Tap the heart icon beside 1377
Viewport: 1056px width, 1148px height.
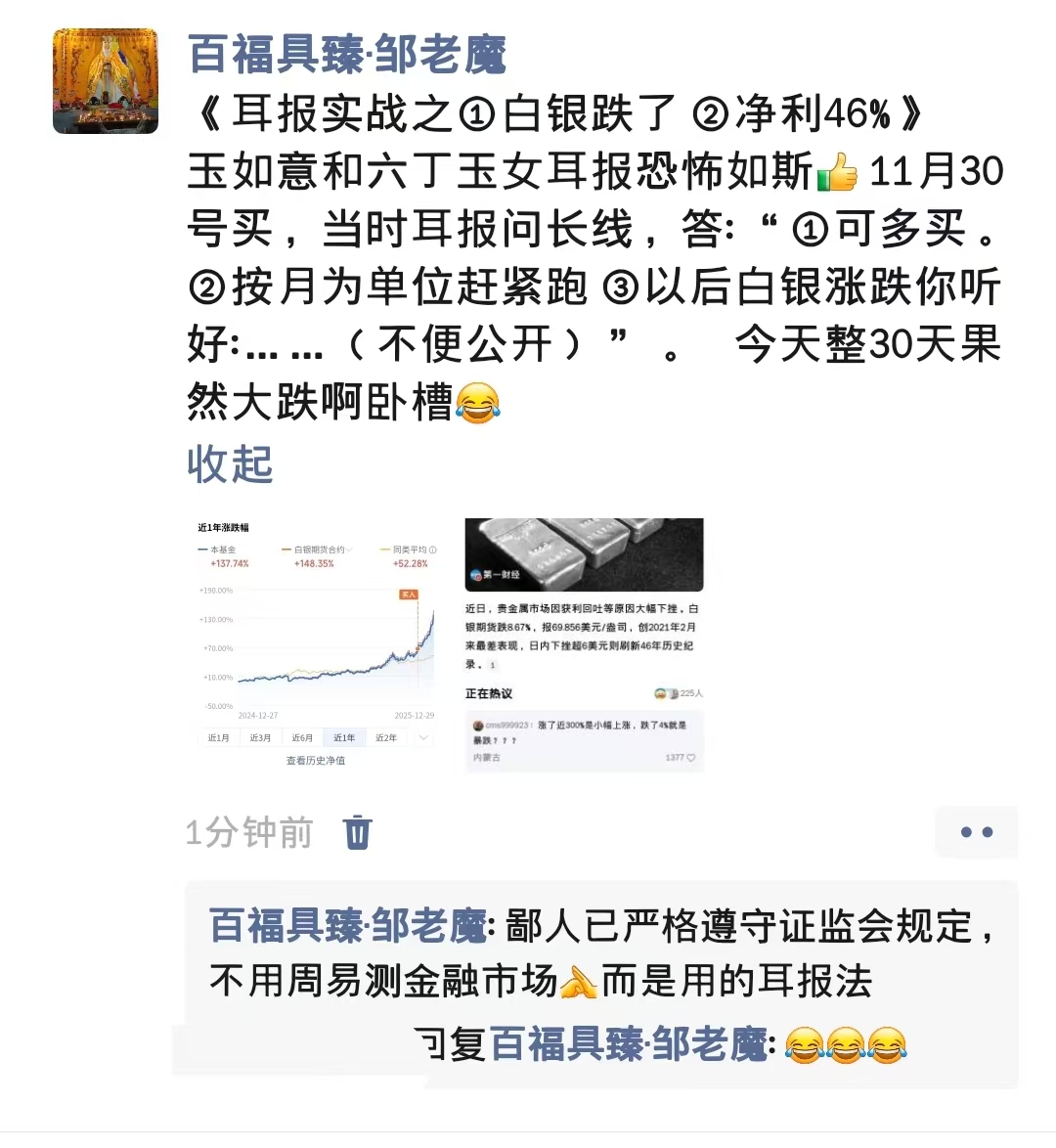(690, 758)
